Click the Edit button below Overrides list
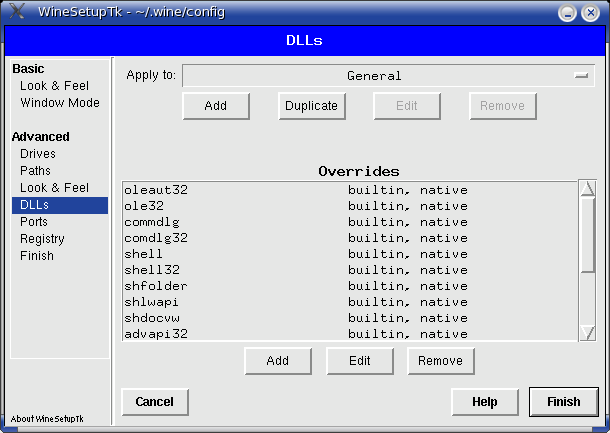Viewport: 610px width, 433px height. pos(359,361)
